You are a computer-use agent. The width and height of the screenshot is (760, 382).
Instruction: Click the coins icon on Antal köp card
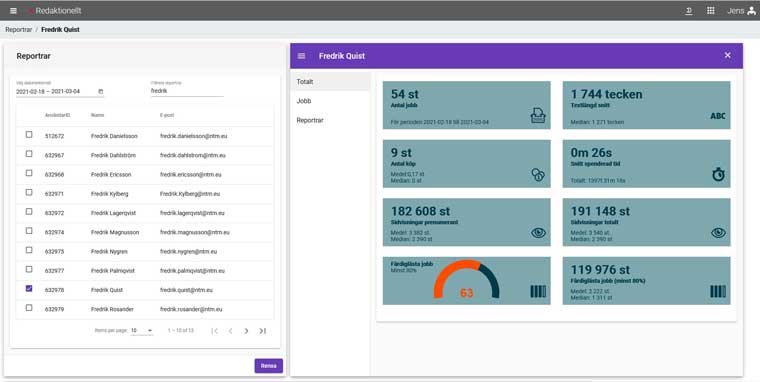pos(538,175)
